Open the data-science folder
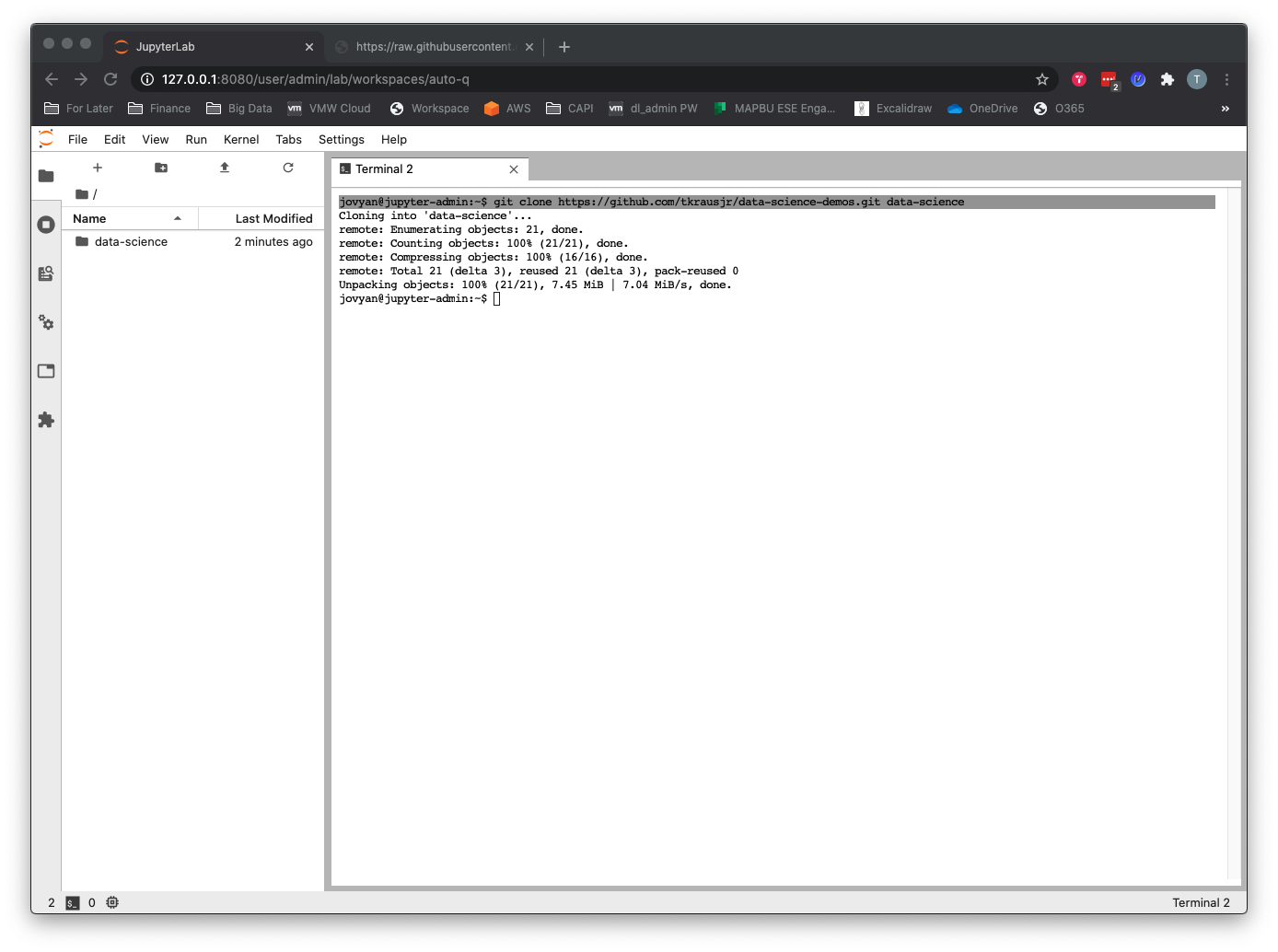Viewport: 1278px width, 952px height. 131,241
